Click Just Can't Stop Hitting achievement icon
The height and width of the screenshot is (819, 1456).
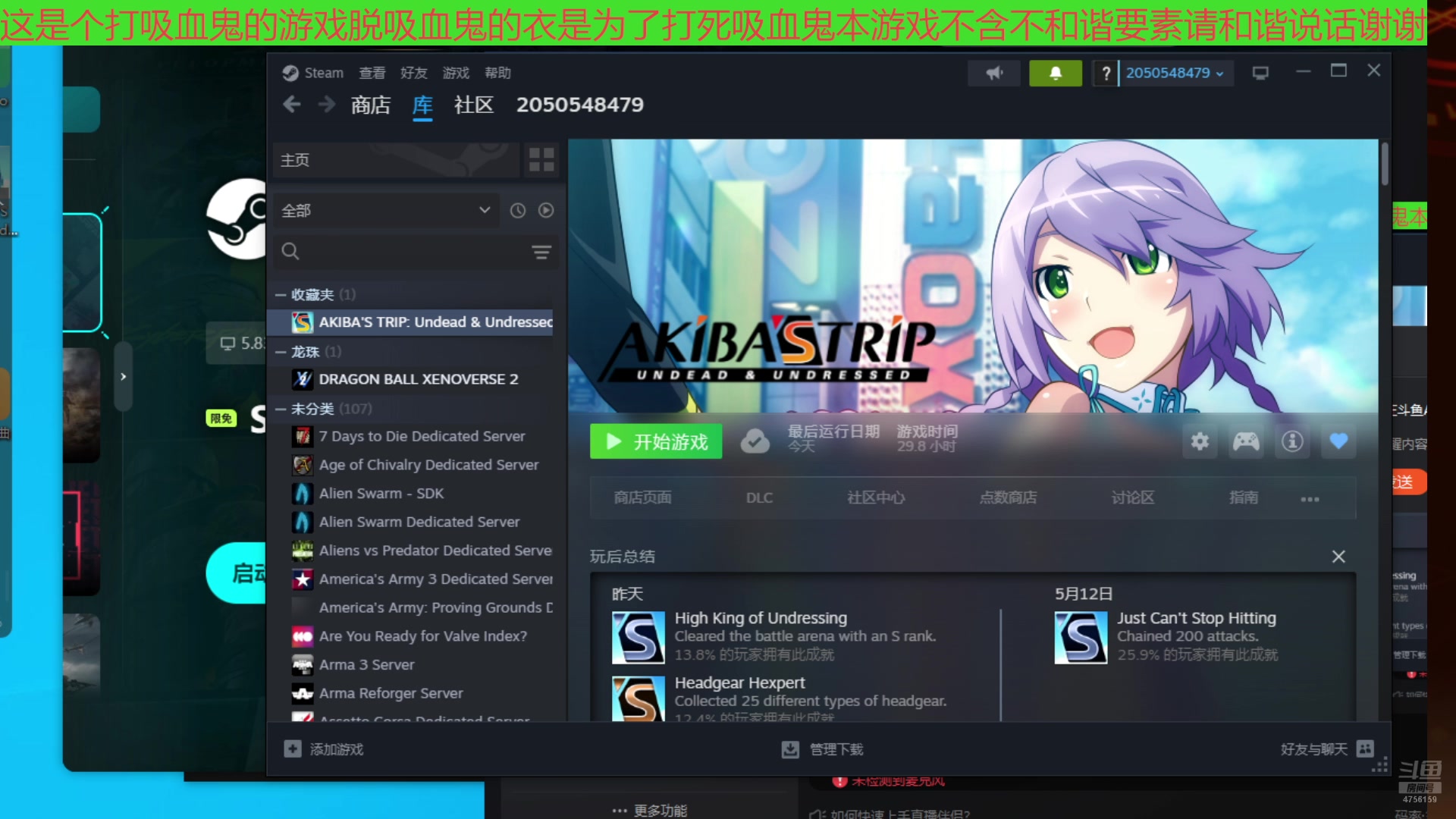coord(1081,638)
